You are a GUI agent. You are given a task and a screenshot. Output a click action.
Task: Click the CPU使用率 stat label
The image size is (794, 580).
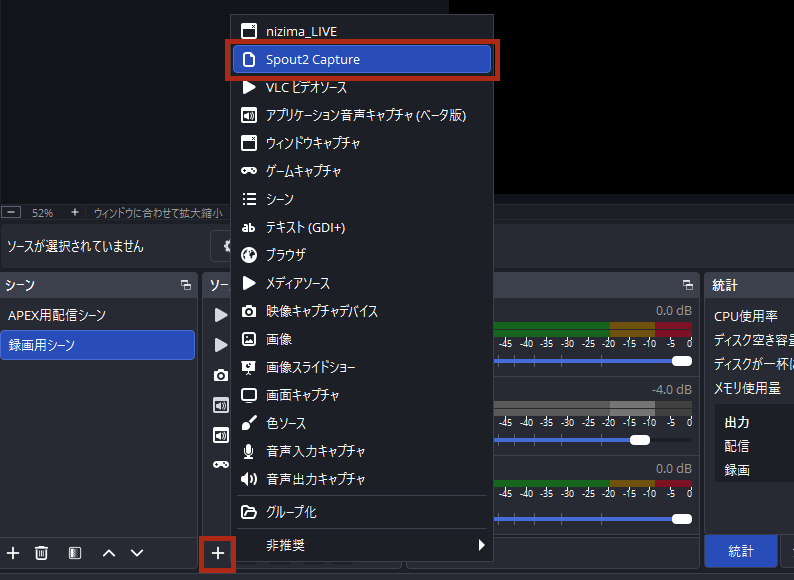click(x=745, y=317)
